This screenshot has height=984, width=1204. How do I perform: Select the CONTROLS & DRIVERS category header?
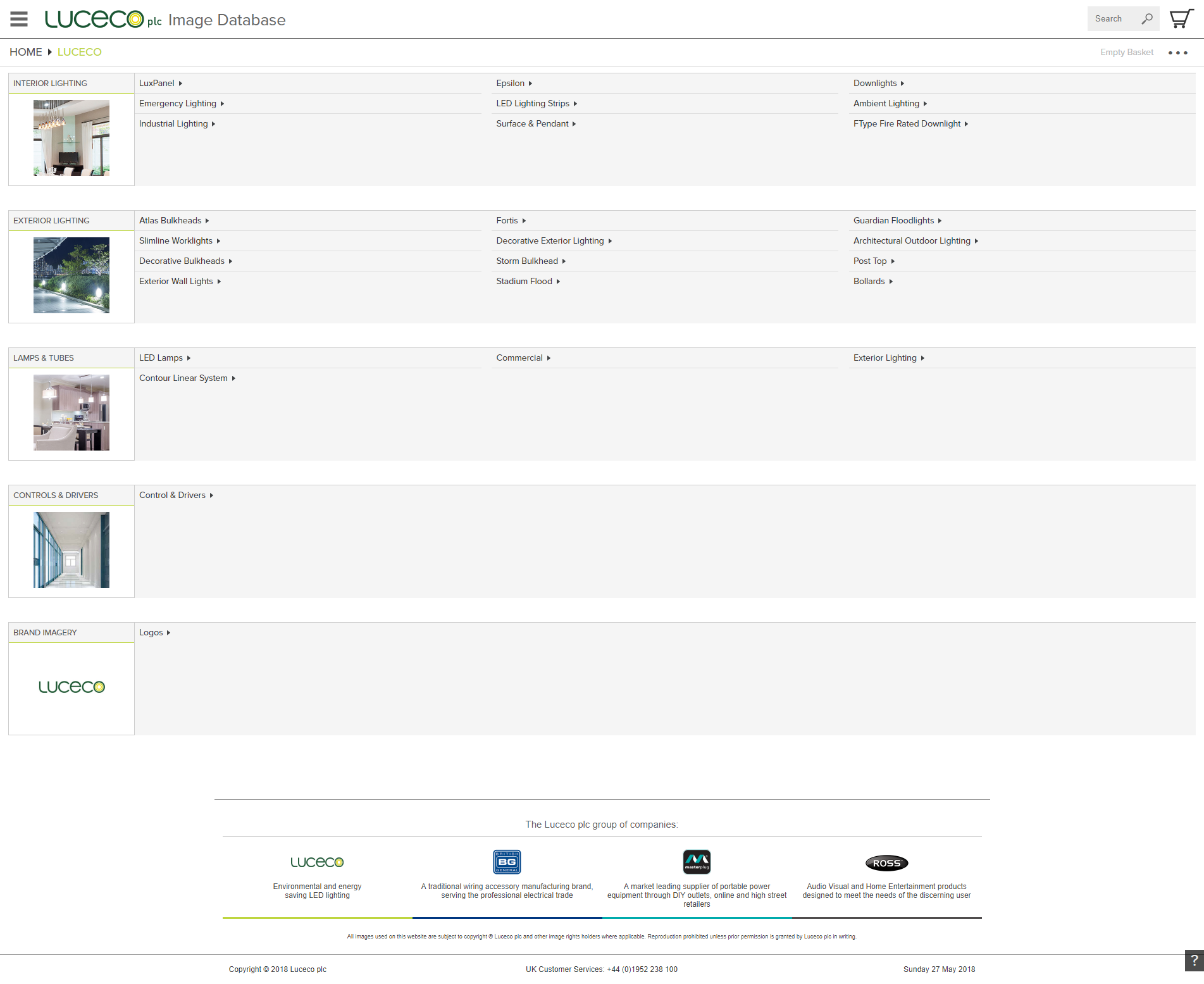(x=71, y=495)
